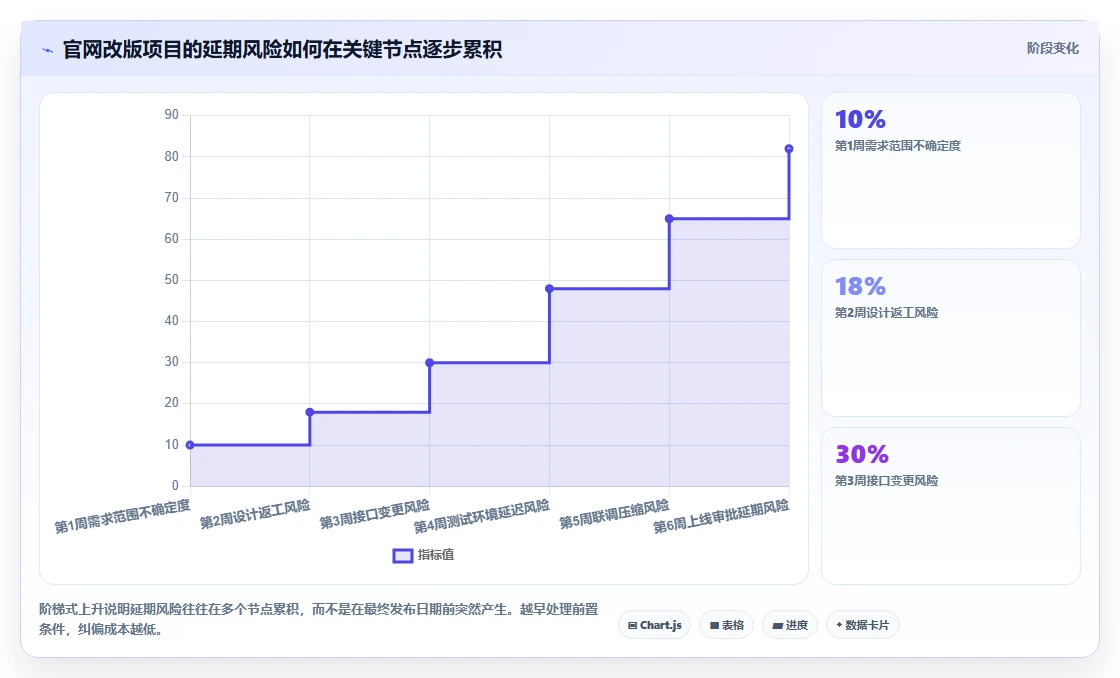The image size is (1120, 678).
Task: Click the lightning icon beside the title
Action: pos(48,50)
